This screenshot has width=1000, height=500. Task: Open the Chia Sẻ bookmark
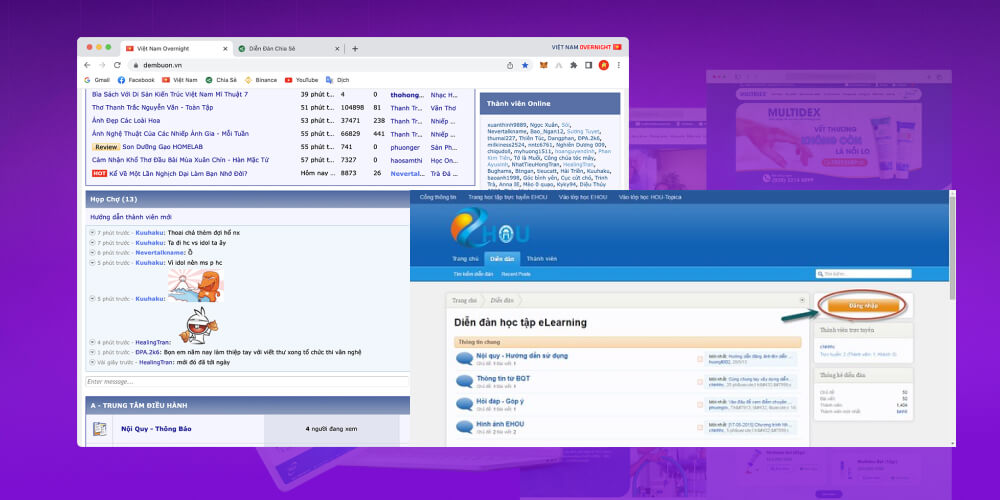click(x=221, y=80)
